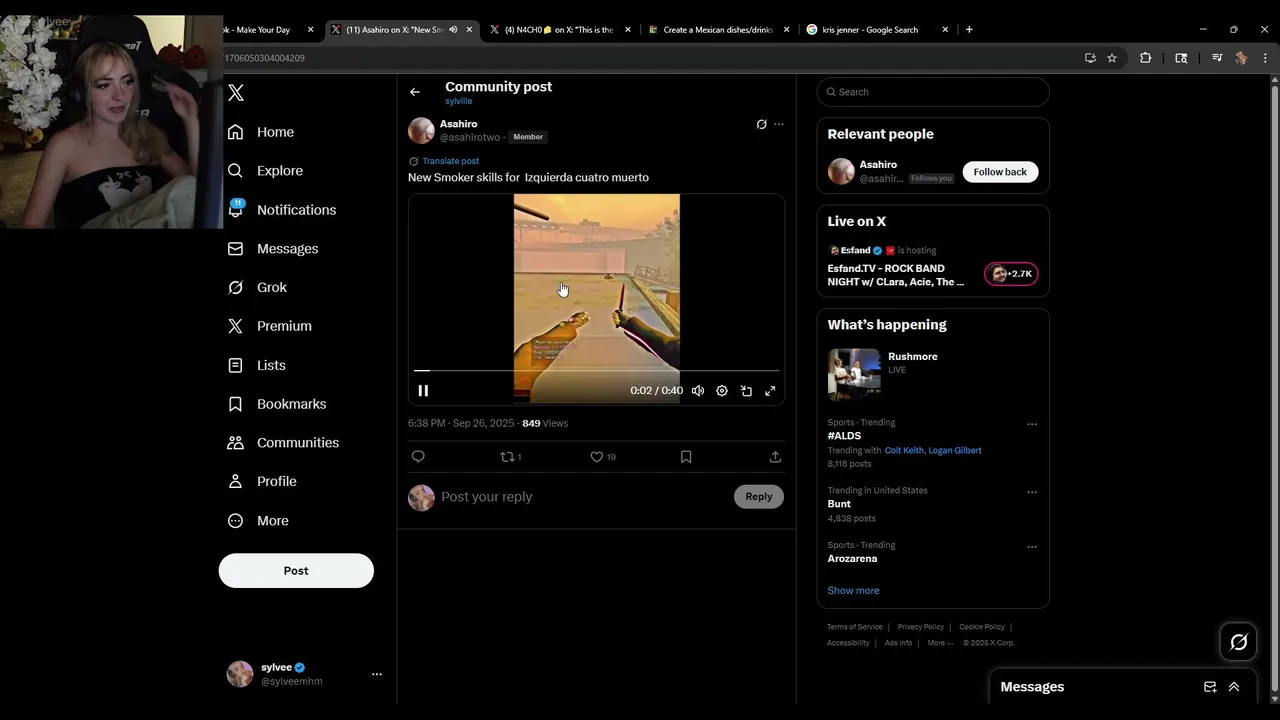Open a new browser tab

(969, 30)
